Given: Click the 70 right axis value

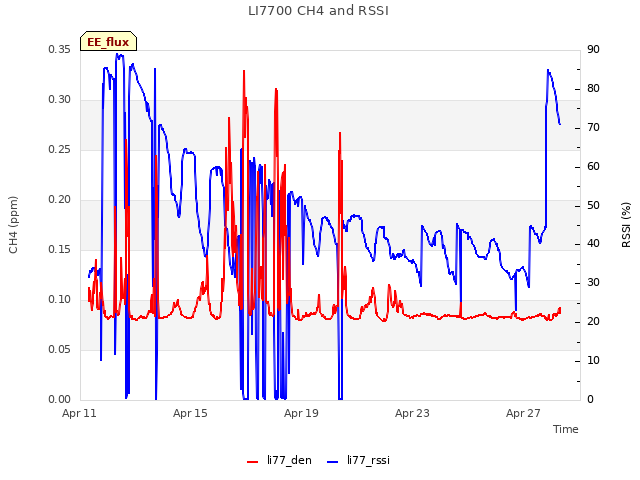Looking at the screenshot, I should [593, 128].
